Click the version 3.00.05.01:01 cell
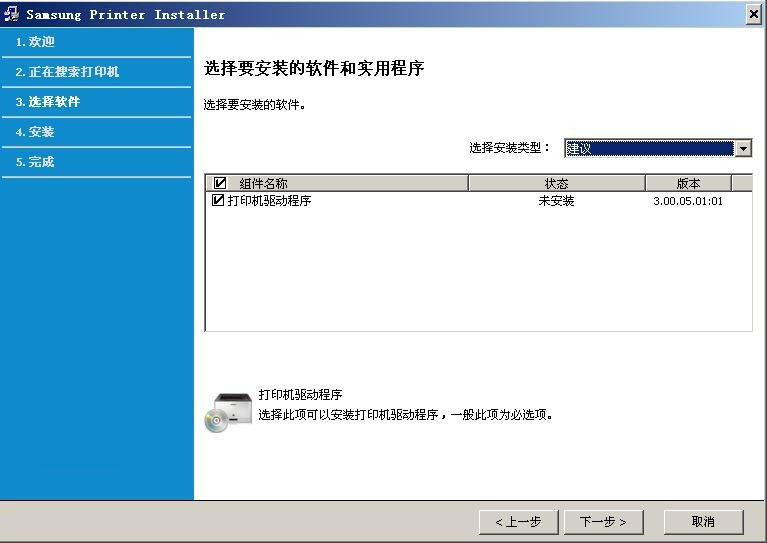 [x=688, y=201]
